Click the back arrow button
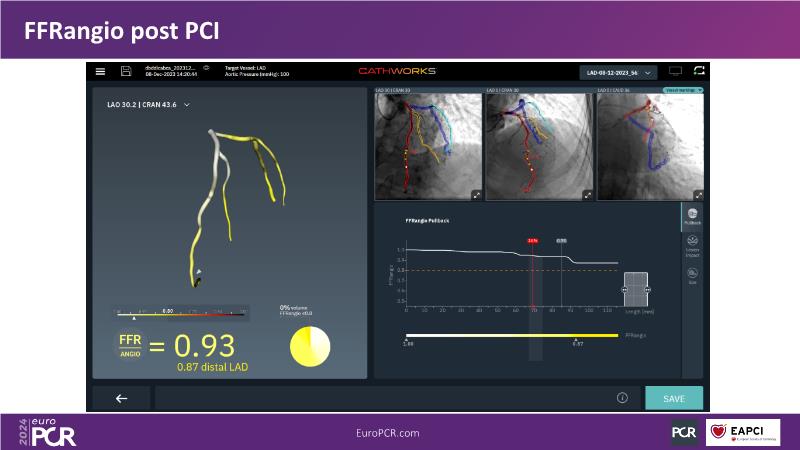Viewport: 800px width, 450px height. click(x=121, y=398)
